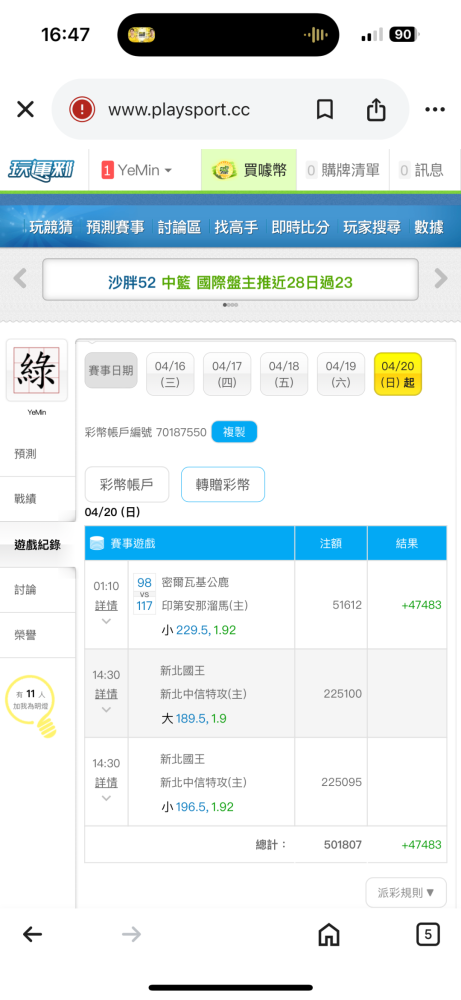Open the 派彩規則 dropdown

point(406,892)
